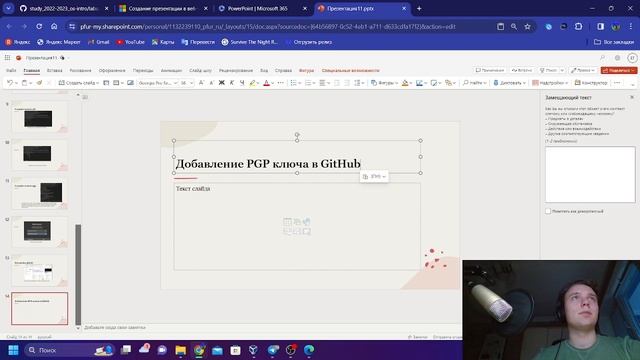Click the Undo arrow icon

click(9, 83)
